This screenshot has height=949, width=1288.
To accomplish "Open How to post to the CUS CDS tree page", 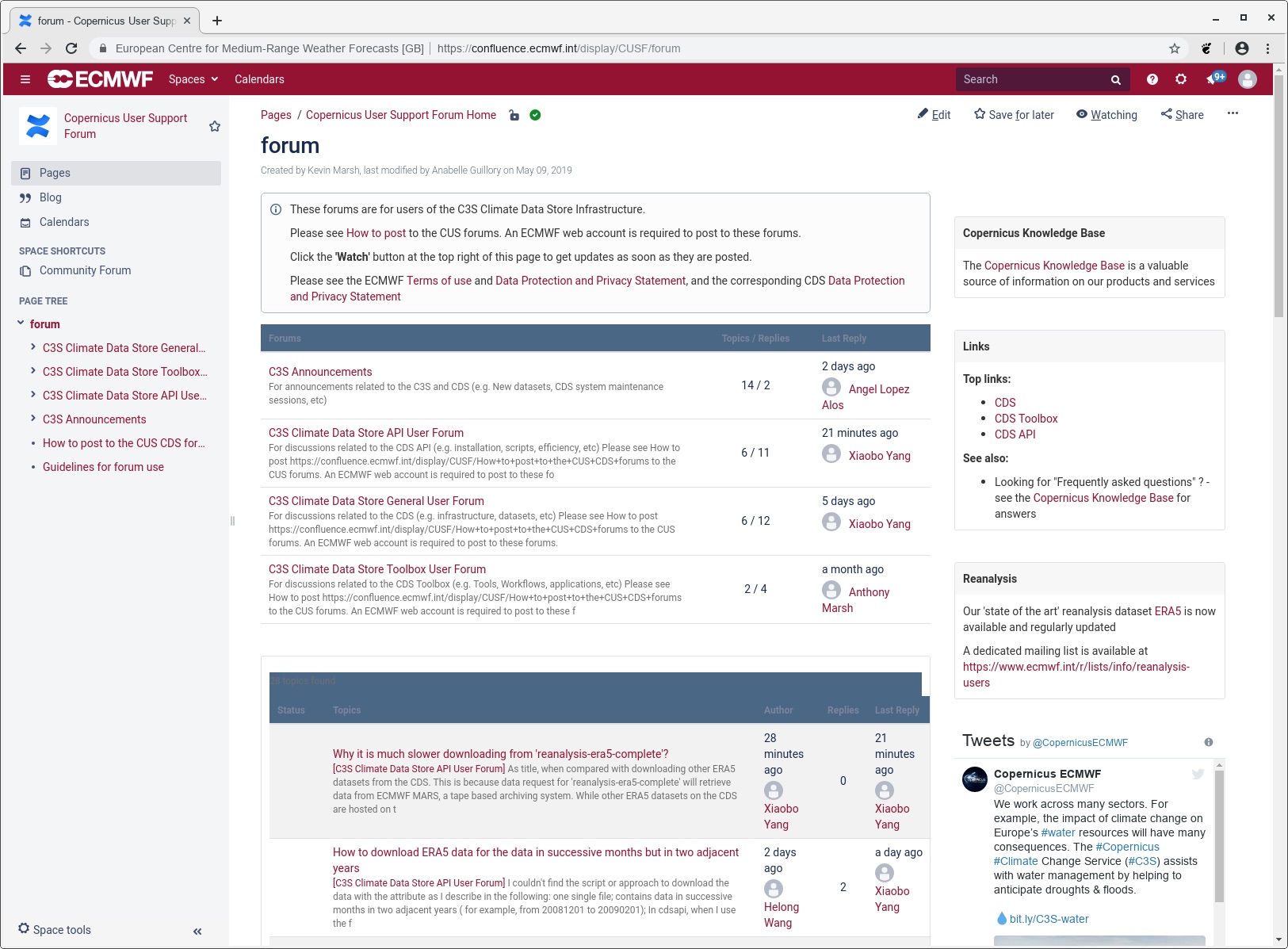I will click(x=124, y=443).
